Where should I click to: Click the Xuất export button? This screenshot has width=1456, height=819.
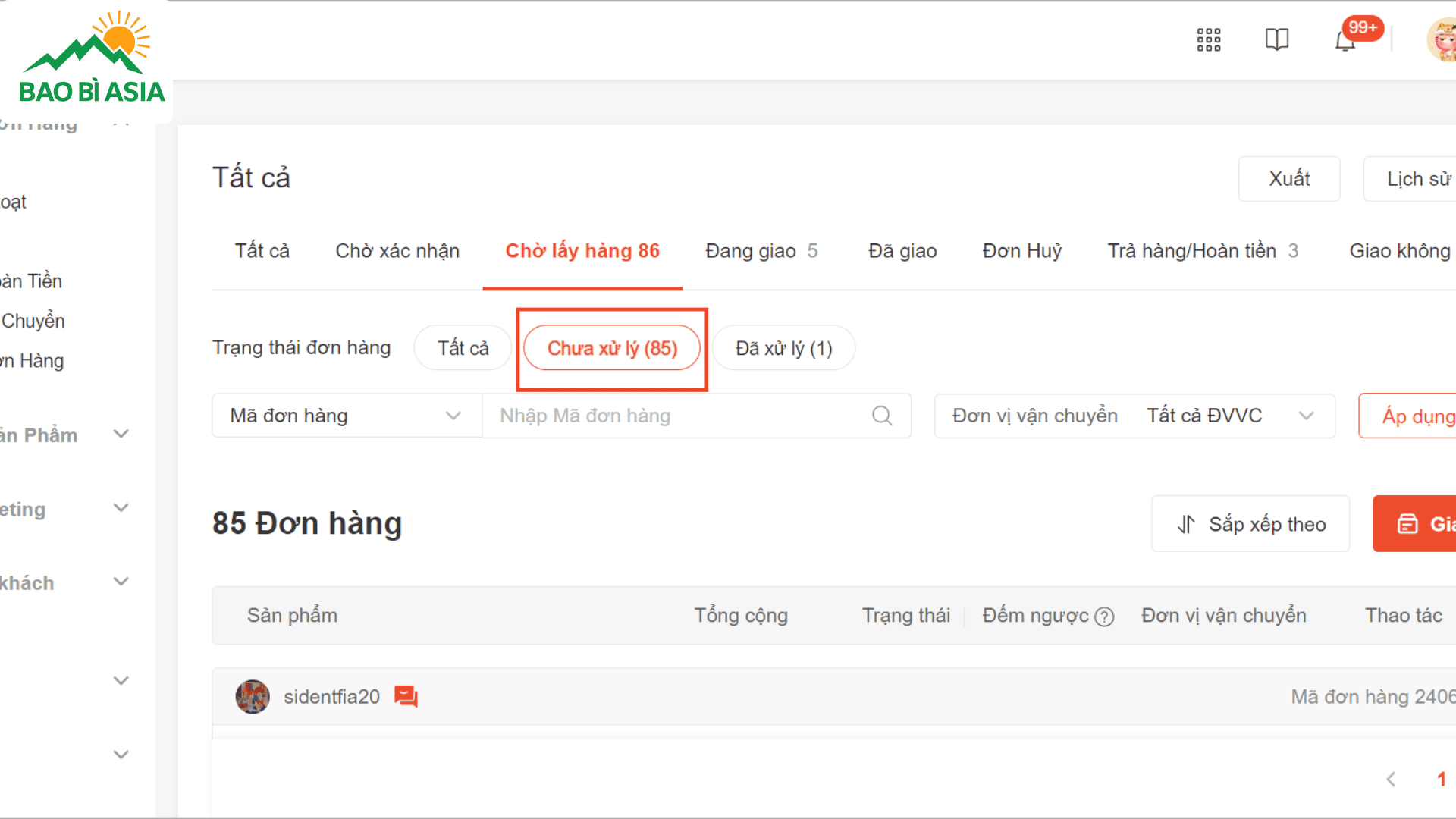click(1288, 179)
